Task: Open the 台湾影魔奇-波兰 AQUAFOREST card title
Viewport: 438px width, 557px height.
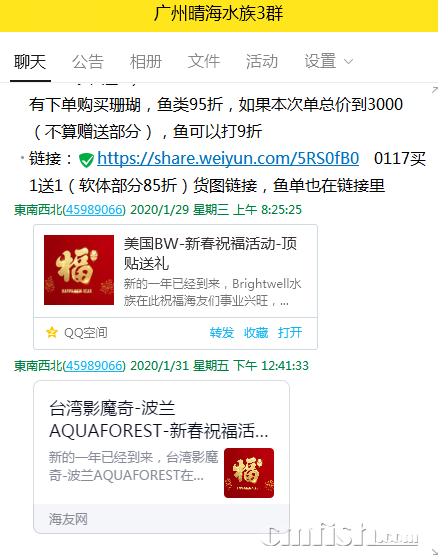Action: tap(158, 420)
